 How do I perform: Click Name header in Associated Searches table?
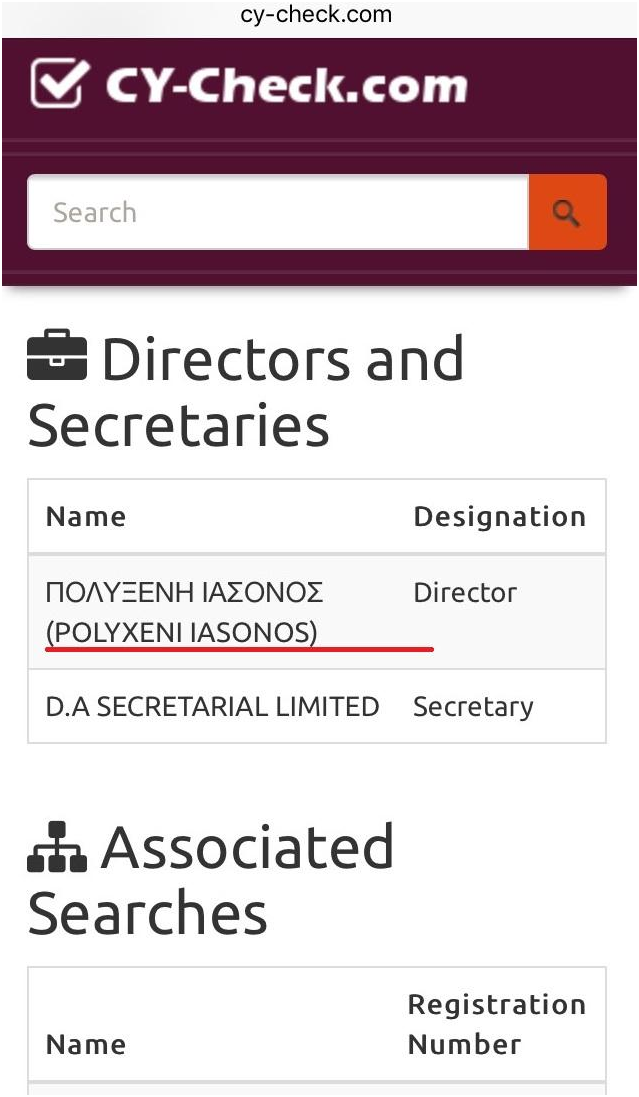pos(86,1044)
